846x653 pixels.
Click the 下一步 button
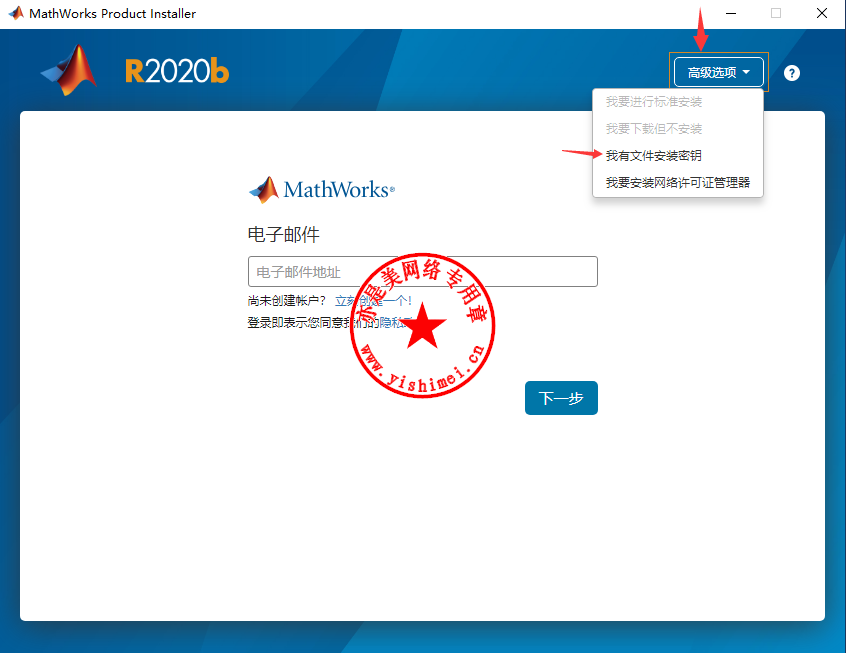tap(561, 398)
